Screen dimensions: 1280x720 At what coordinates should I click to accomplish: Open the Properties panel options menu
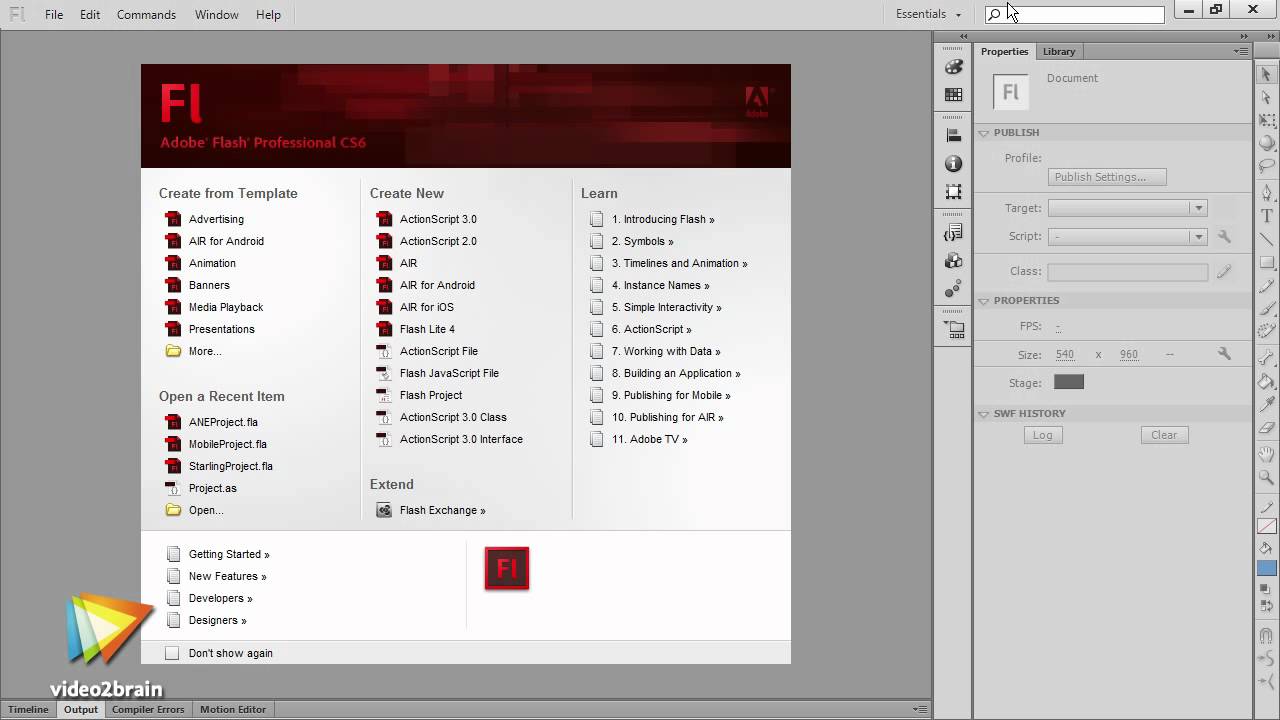pyautogui.click(x=1241, y=51)
